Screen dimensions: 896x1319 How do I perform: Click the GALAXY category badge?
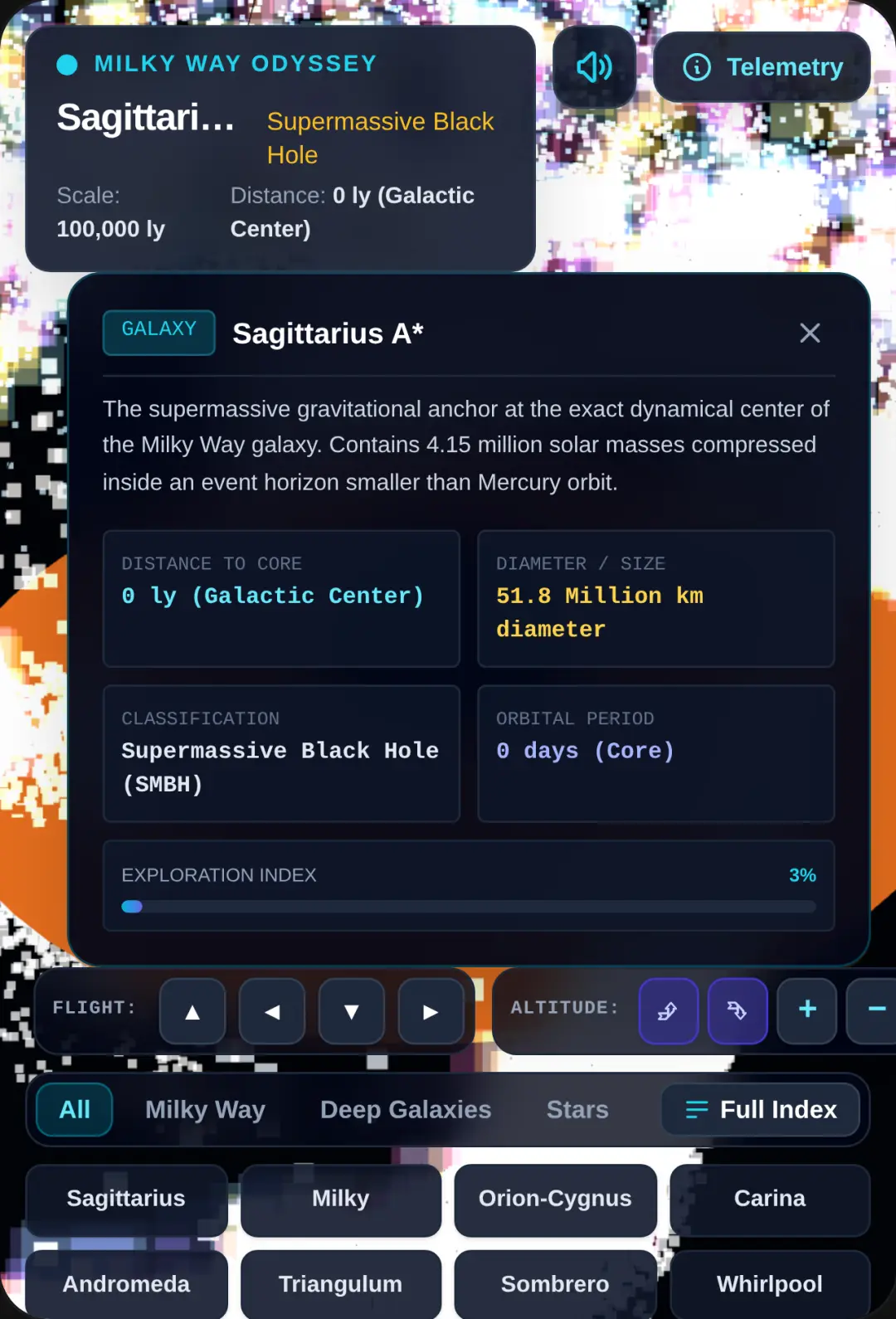click(x=158, y=332)
